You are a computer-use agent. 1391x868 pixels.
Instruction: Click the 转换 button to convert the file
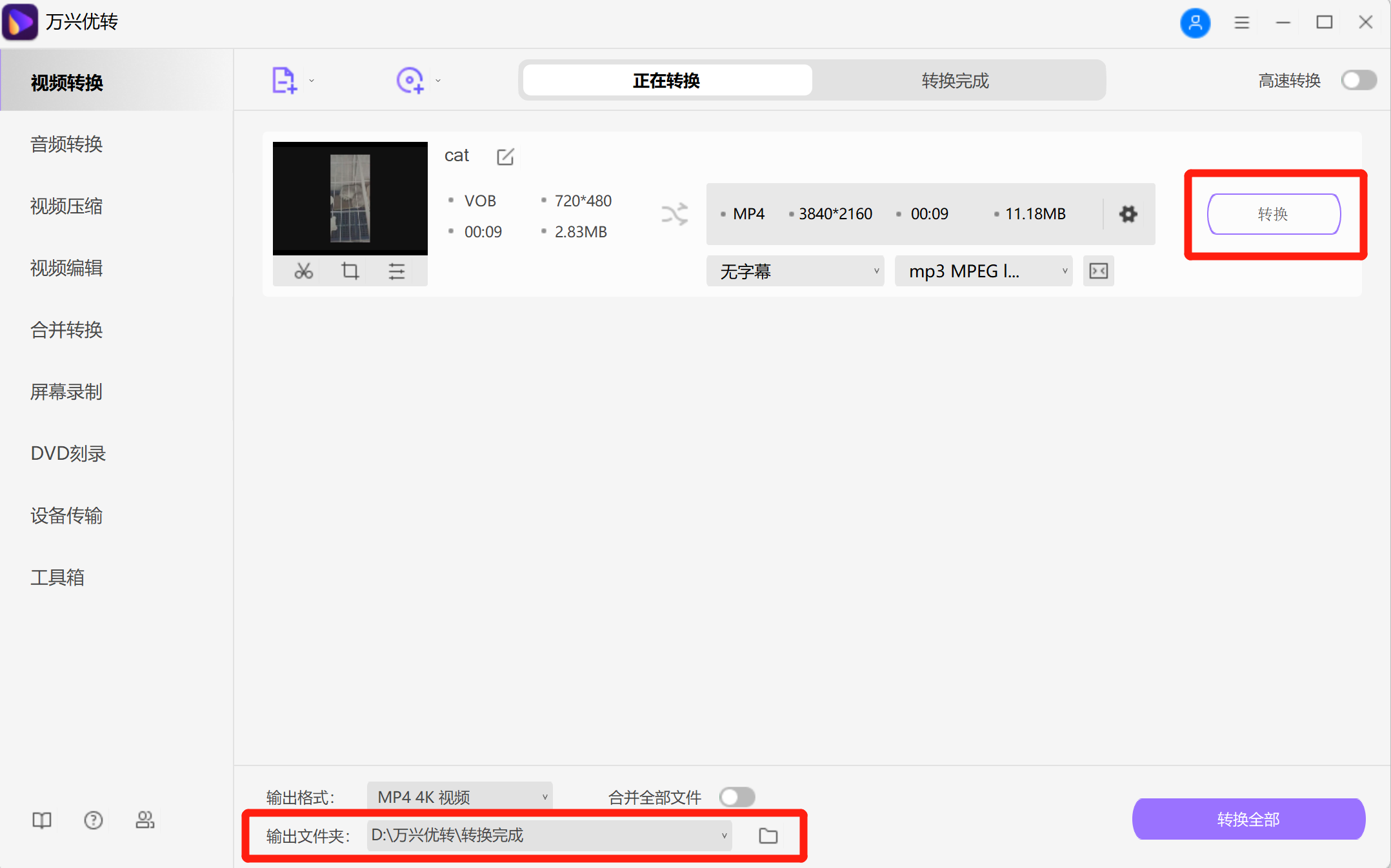click(1274, 214)
